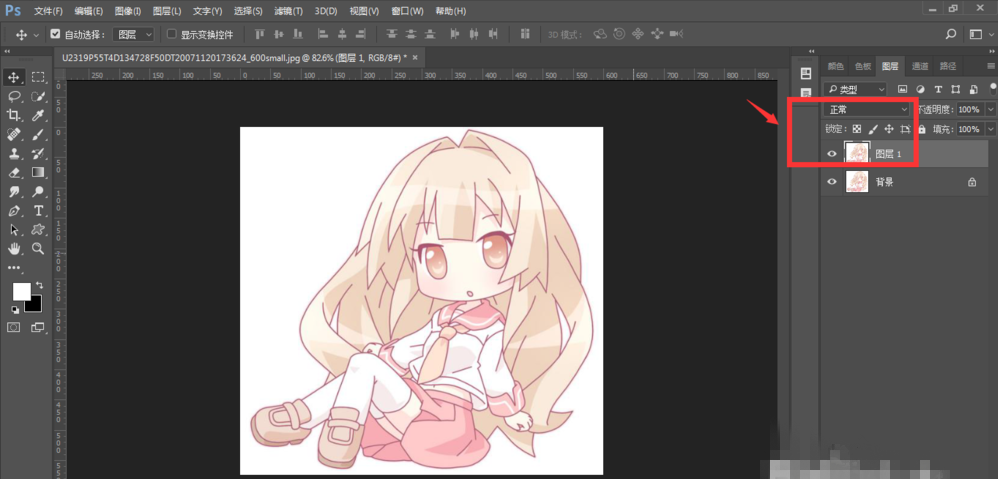Enable the 显示变换控件 checkbox
This screenshot has width=998, height=479.
(172, 34)
